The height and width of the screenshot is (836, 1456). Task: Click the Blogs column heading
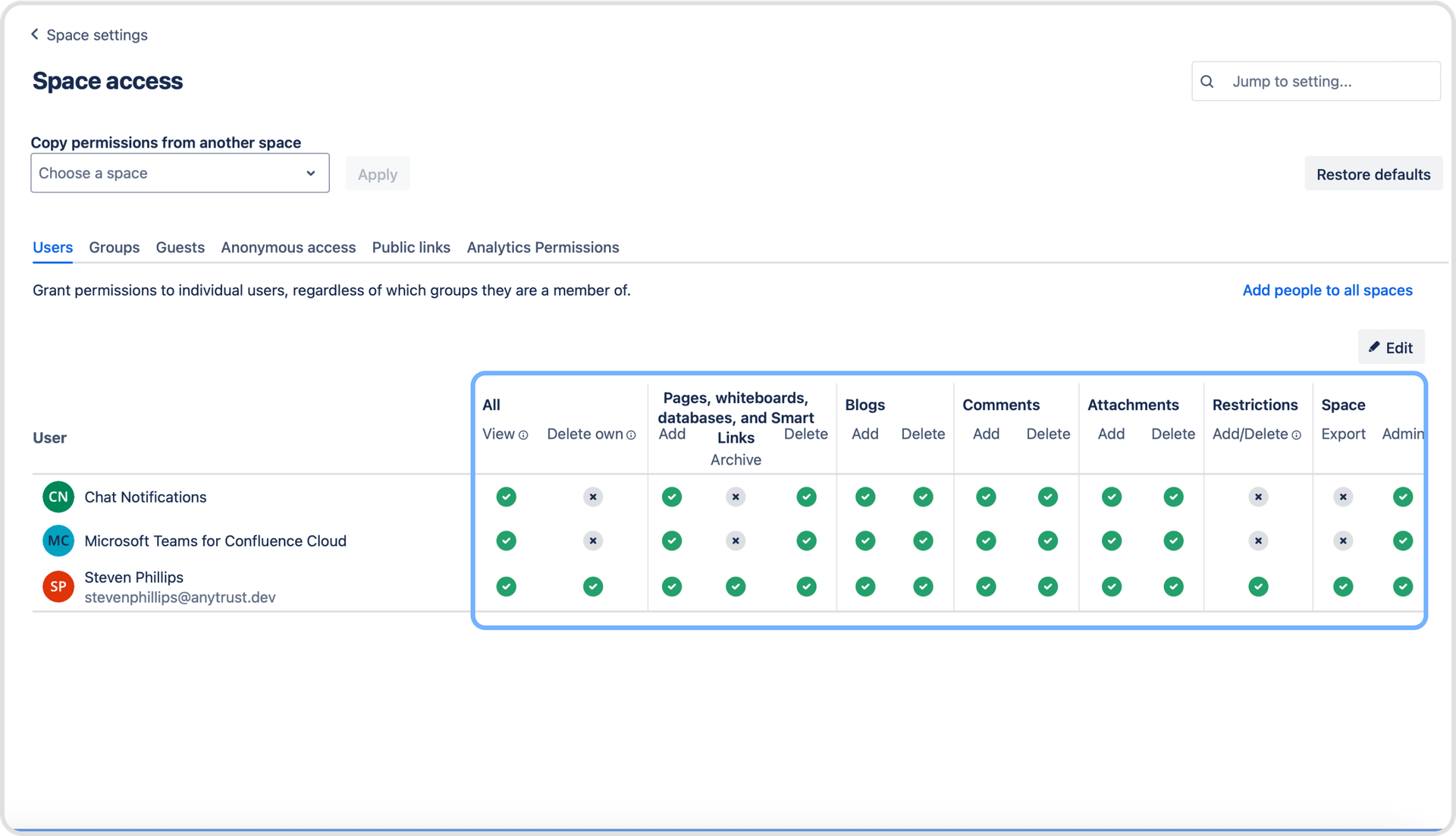pos(865,405)
